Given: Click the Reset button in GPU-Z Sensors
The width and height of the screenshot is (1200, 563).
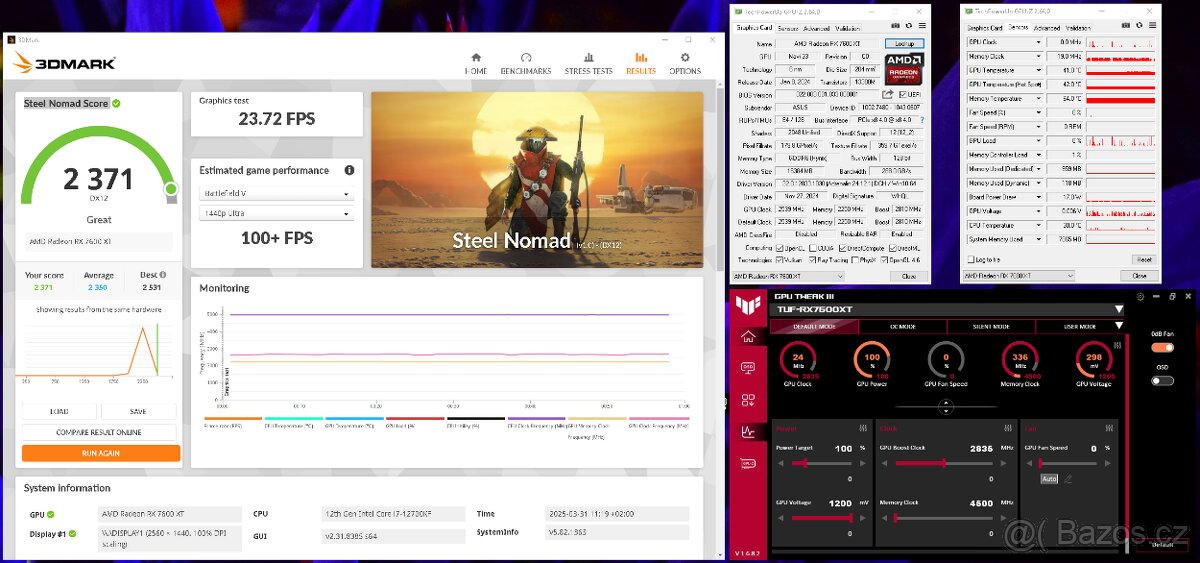Looking at the screenshot, I should point(1144,260).
